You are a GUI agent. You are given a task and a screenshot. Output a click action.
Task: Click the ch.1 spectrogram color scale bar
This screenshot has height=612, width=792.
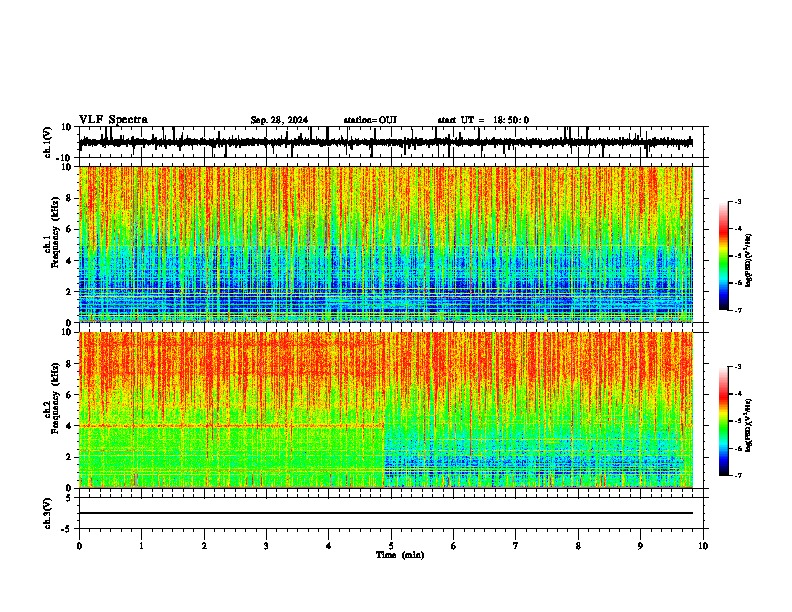tap(723, 256)
